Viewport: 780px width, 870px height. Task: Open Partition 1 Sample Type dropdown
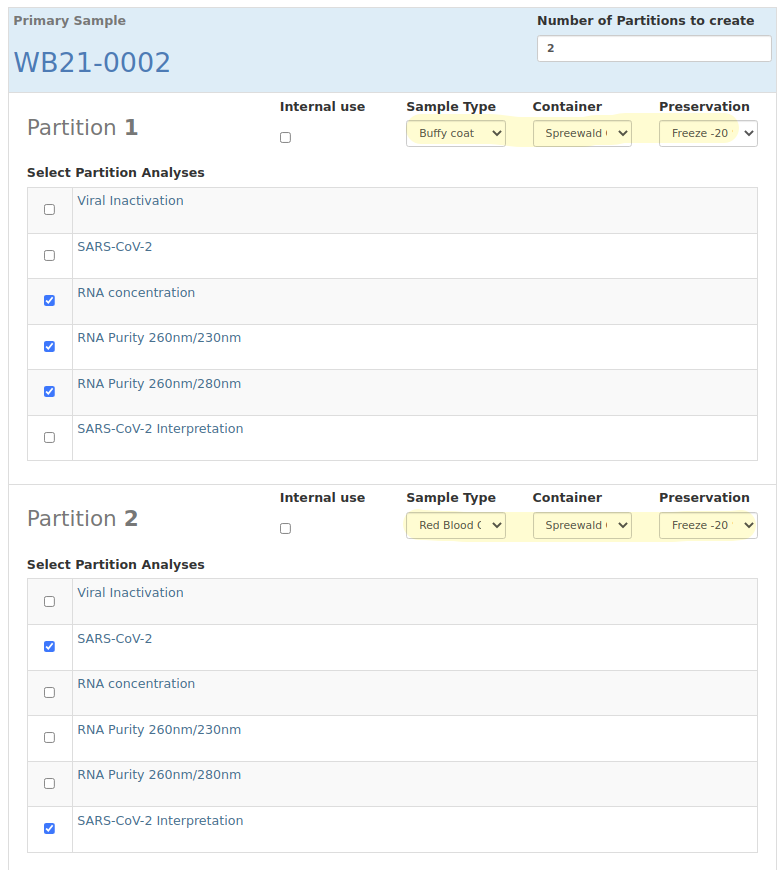click(x=455, y=133)
